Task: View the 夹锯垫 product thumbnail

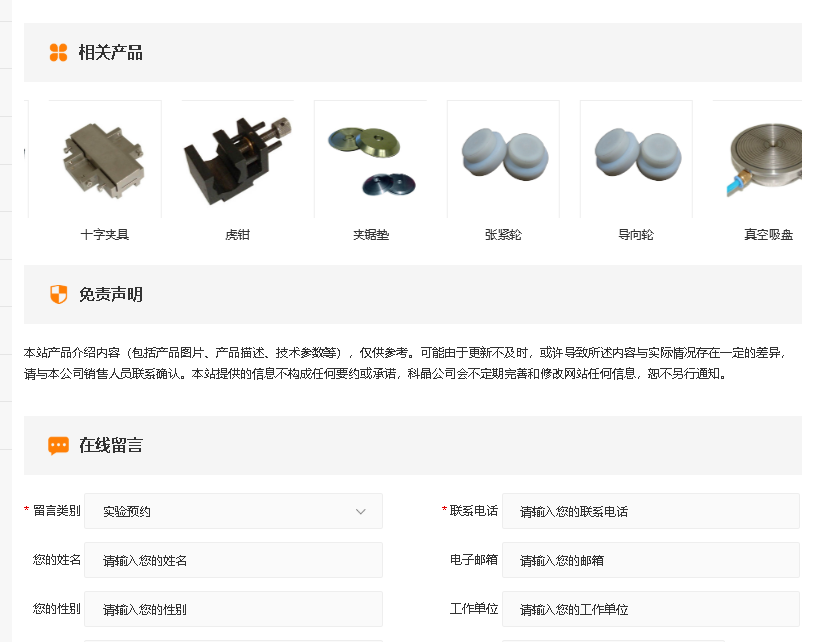Action: point(370,159)
